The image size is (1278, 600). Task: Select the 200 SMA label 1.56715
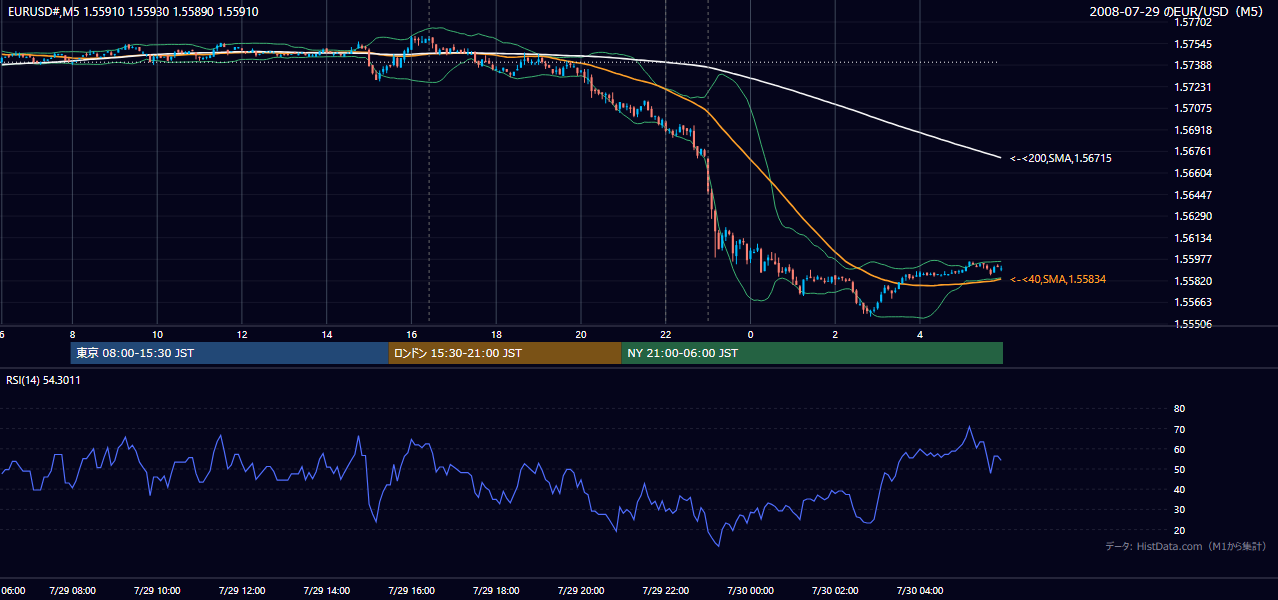coord(1060,158)
